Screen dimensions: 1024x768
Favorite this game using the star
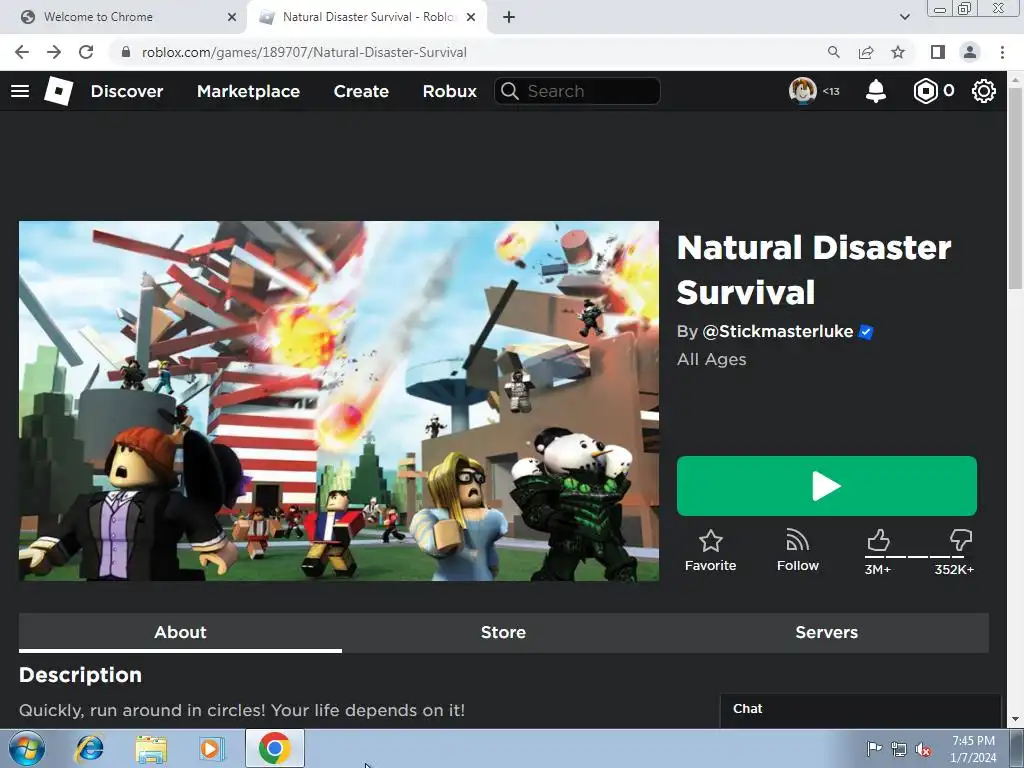click(x=711, y=551)
